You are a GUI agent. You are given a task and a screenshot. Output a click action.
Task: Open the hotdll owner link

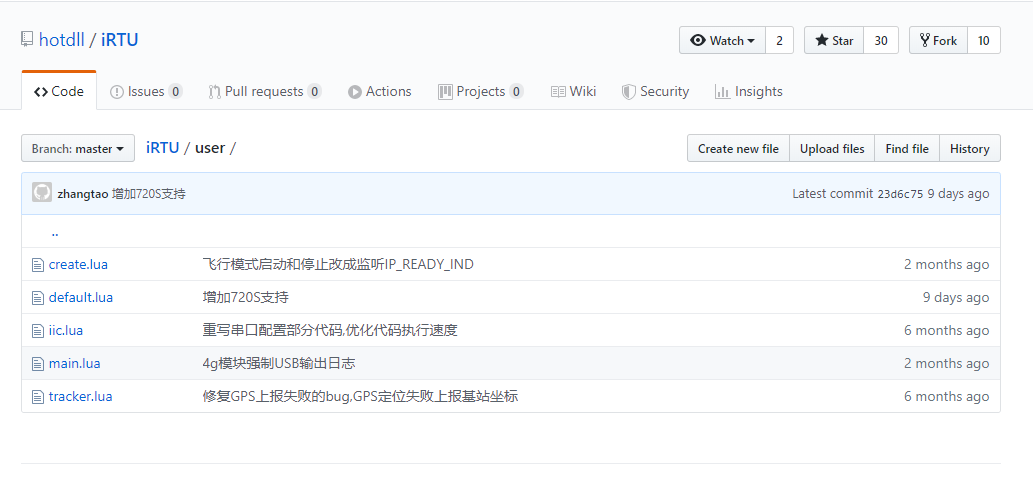(62, 40)
